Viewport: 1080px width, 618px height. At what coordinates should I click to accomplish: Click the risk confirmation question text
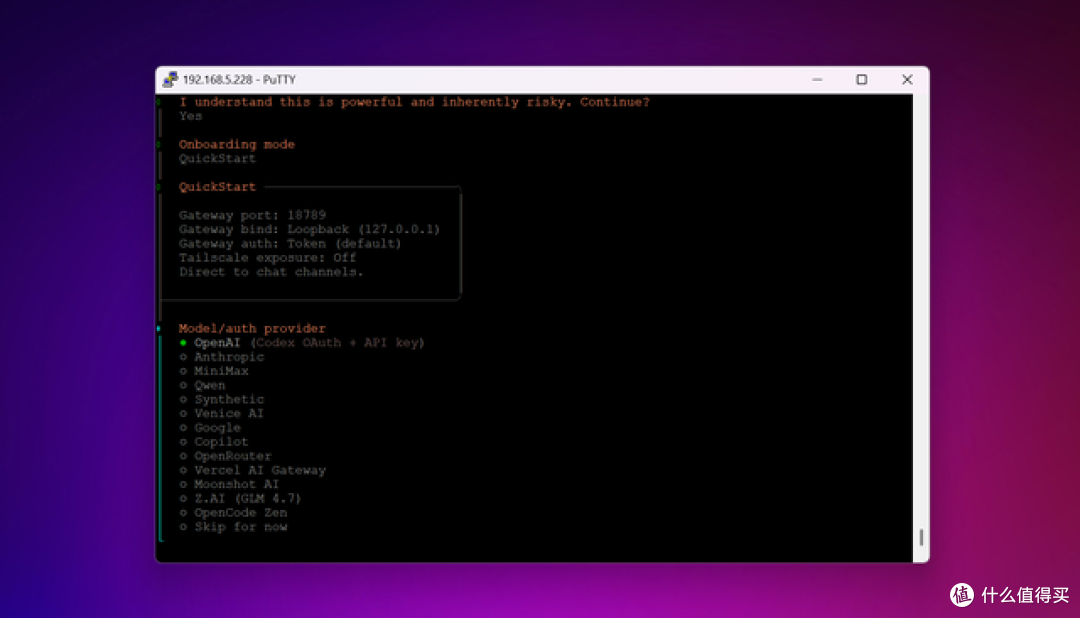click(x=414, y=102)
